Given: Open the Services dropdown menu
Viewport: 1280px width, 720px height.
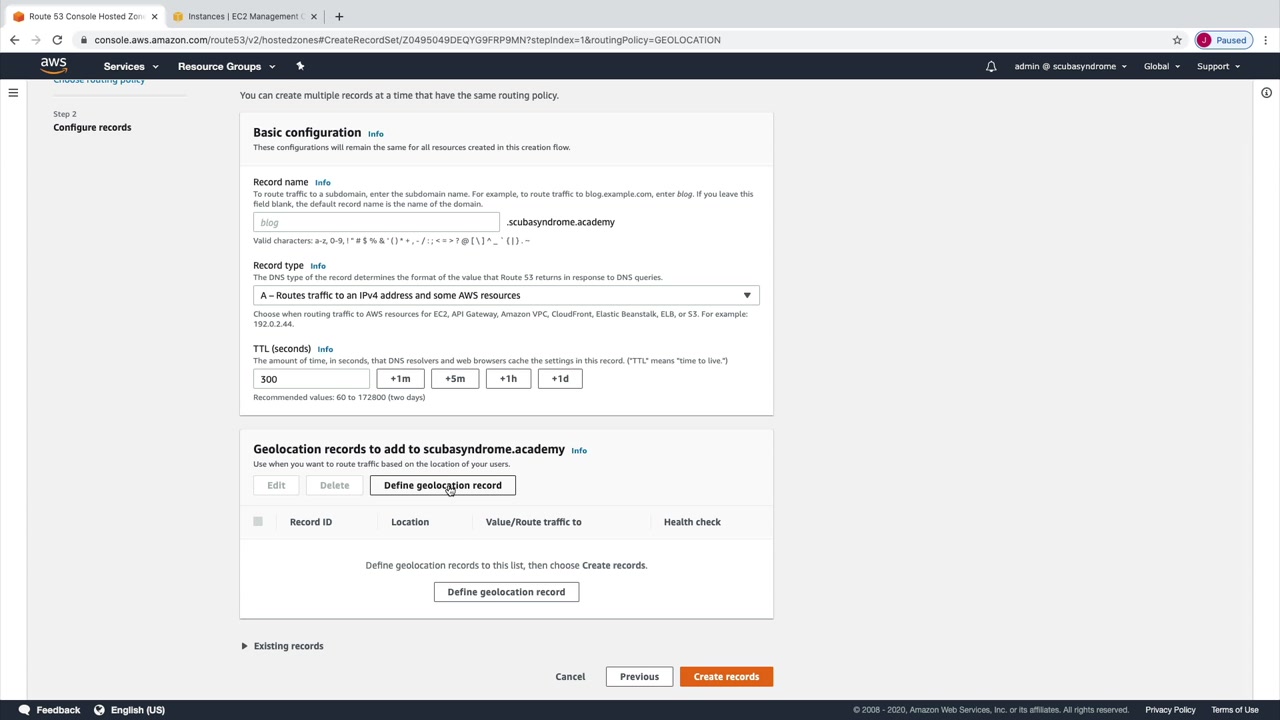Looking at the screenshot, I should tap(131, 66).
